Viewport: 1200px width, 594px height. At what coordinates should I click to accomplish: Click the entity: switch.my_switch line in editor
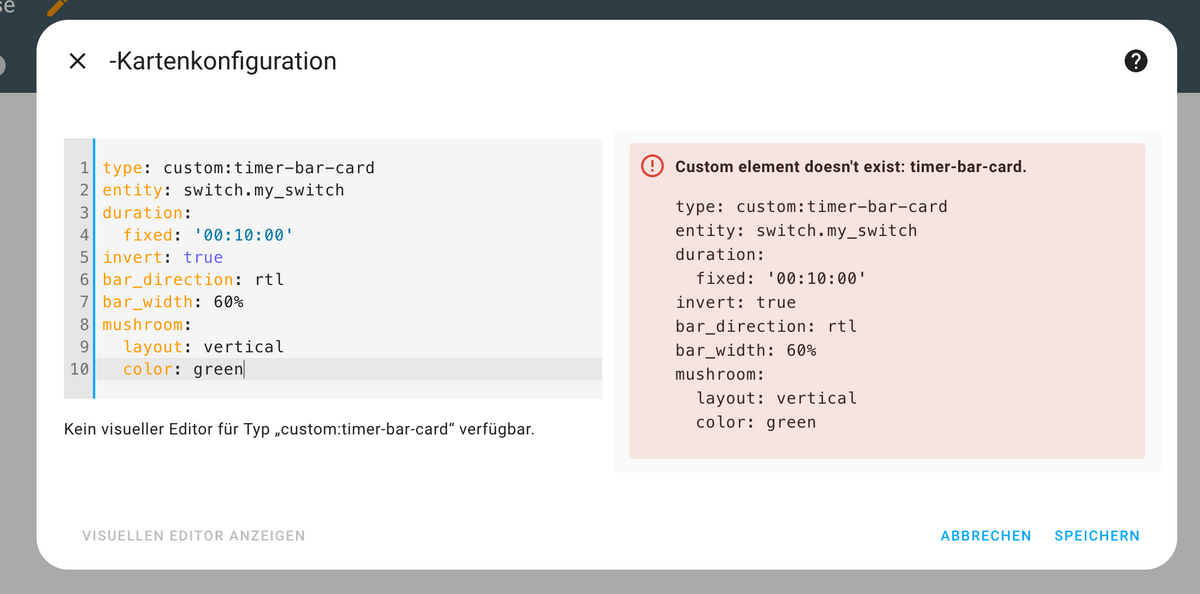point(223,190)
